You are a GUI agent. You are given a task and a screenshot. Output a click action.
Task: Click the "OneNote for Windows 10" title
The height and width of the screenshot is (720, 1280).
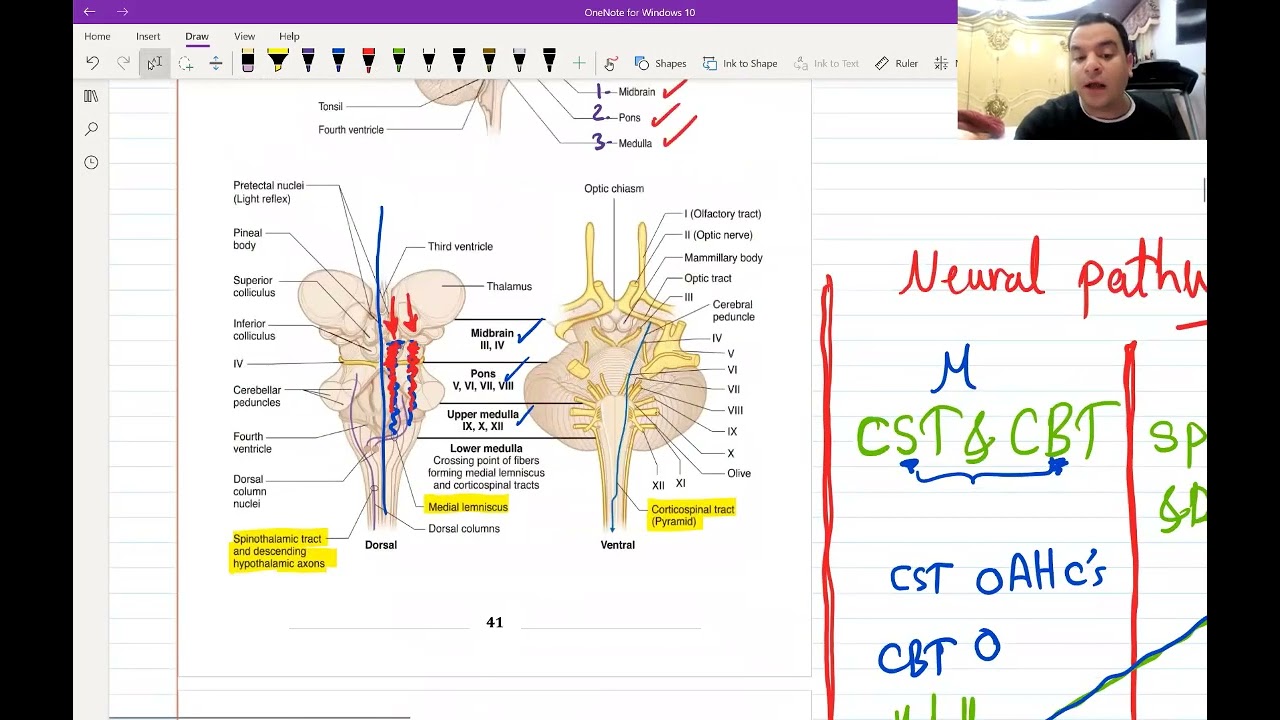(640, 12)
